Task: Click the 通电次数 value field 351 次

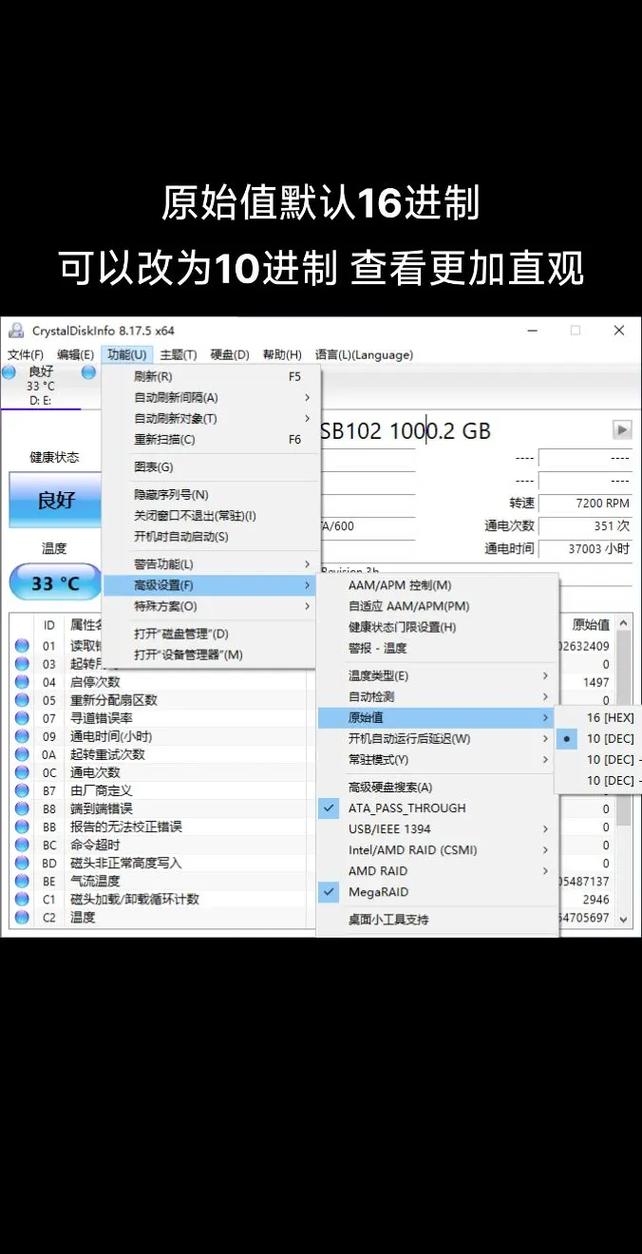Action: (586, 526)
